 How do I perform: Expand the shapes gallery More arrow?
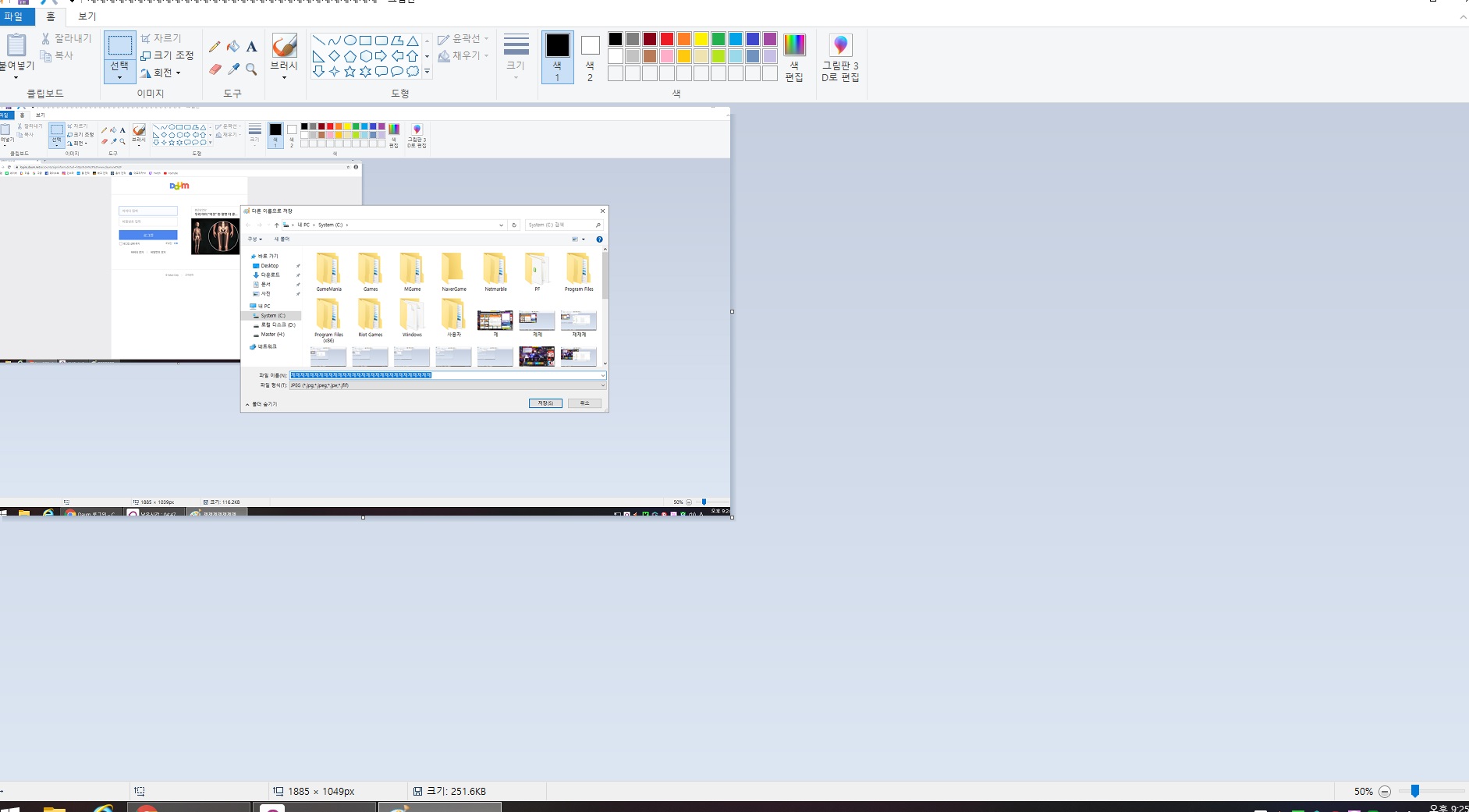[427, 71]
